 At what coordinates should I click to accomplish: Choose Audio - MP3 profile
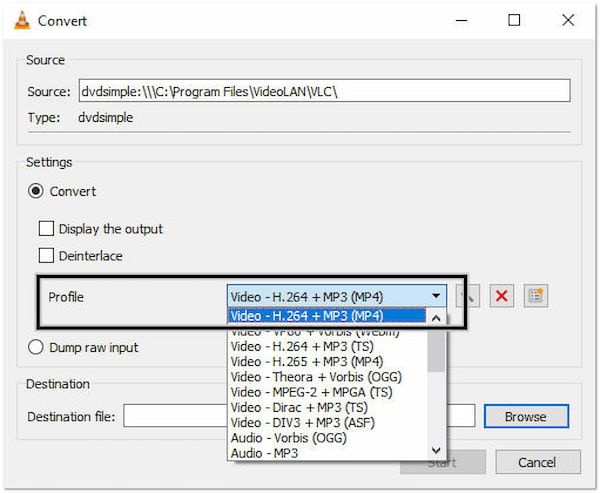click(327, 453)
